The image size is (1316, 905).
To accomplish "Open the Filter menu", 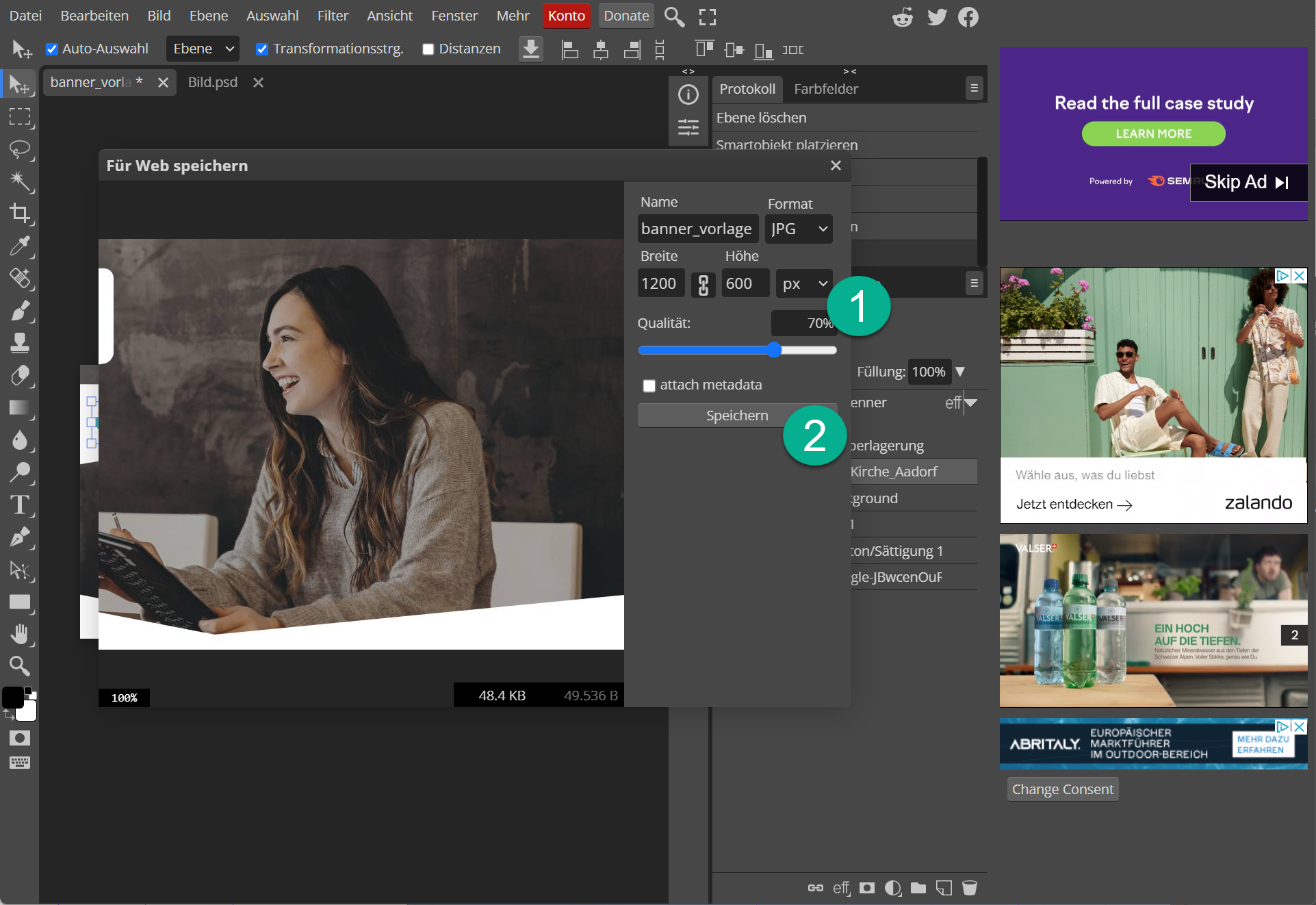I will tap(333, 16).
